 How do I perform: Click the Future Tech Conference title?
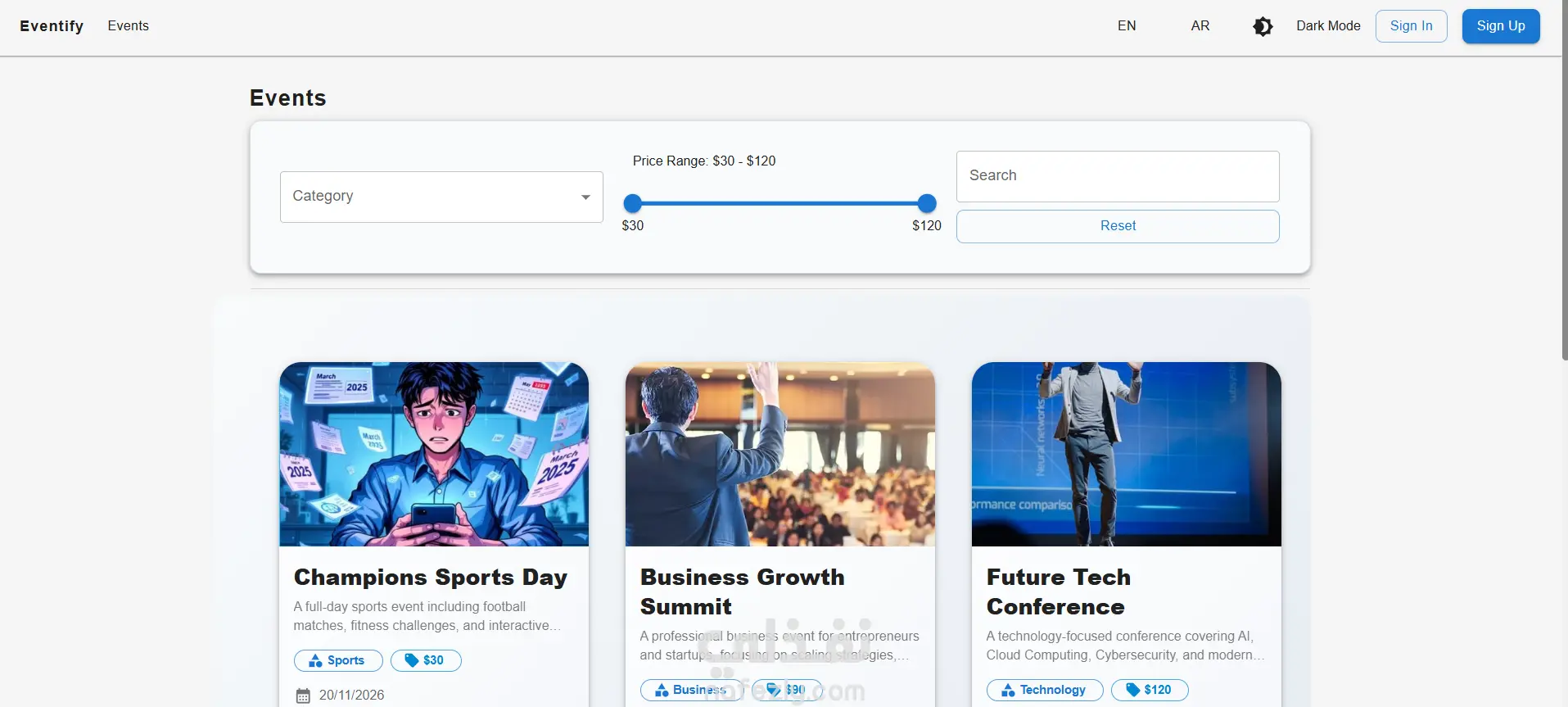(1059, 592)
